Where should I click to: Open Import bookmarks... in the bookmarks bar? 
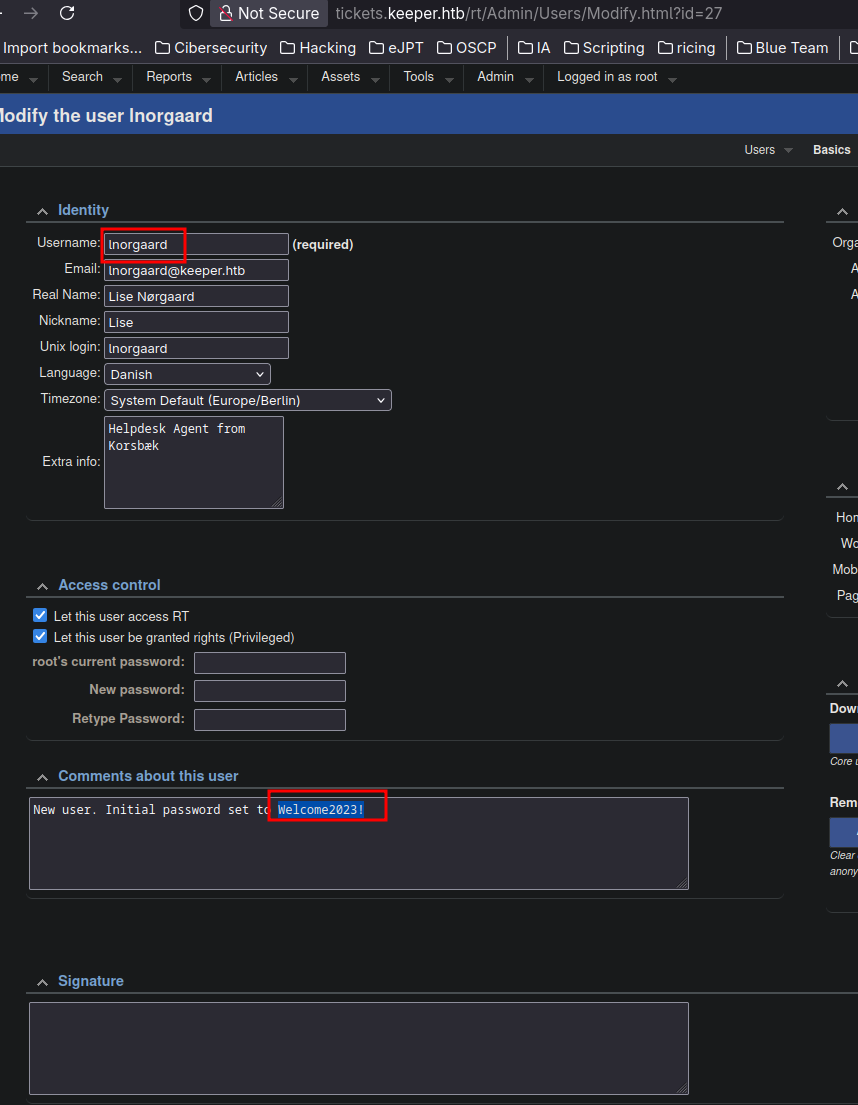72,48
